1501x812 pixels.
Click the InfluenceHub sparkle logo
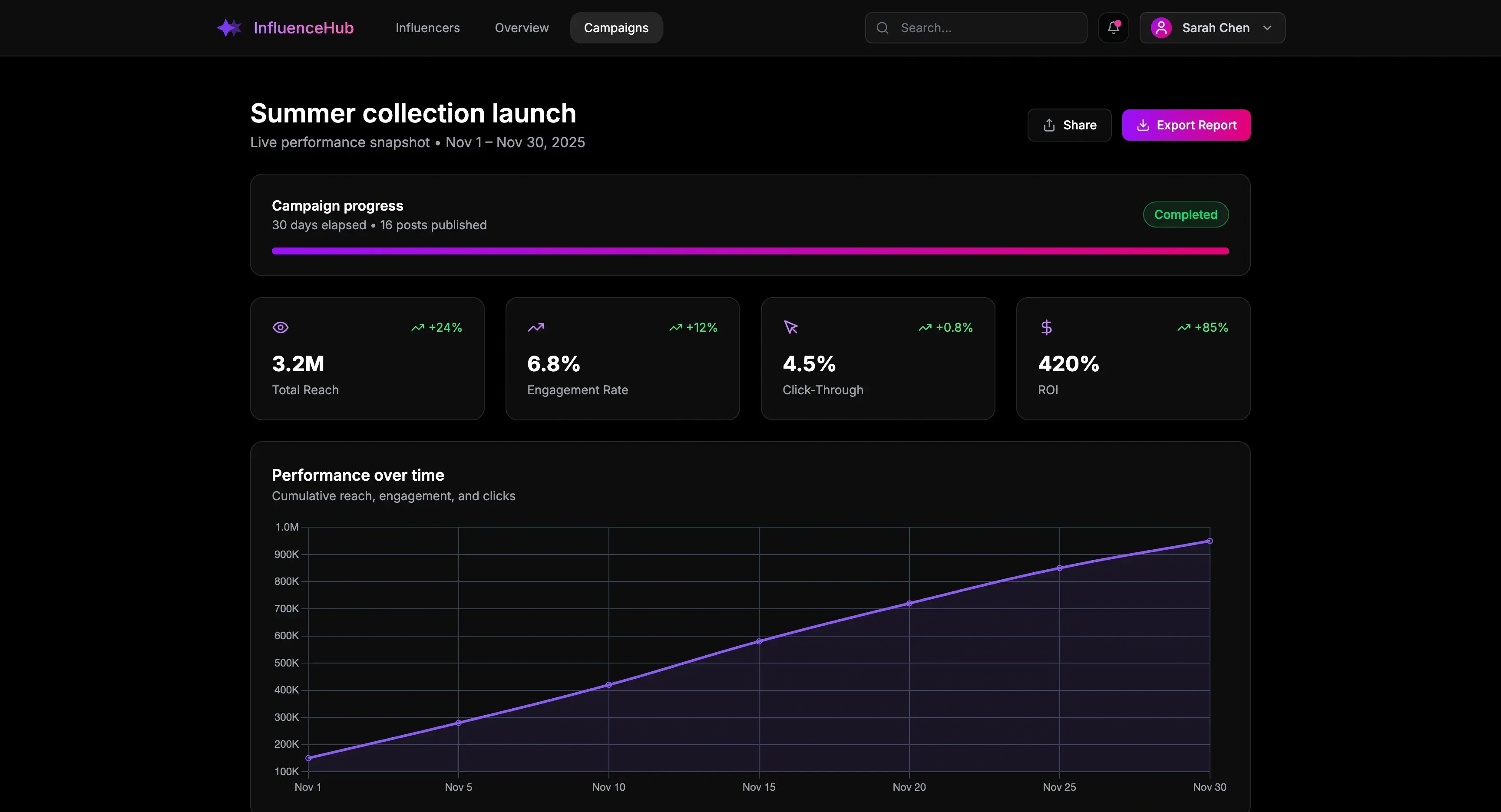click(228, 27)
